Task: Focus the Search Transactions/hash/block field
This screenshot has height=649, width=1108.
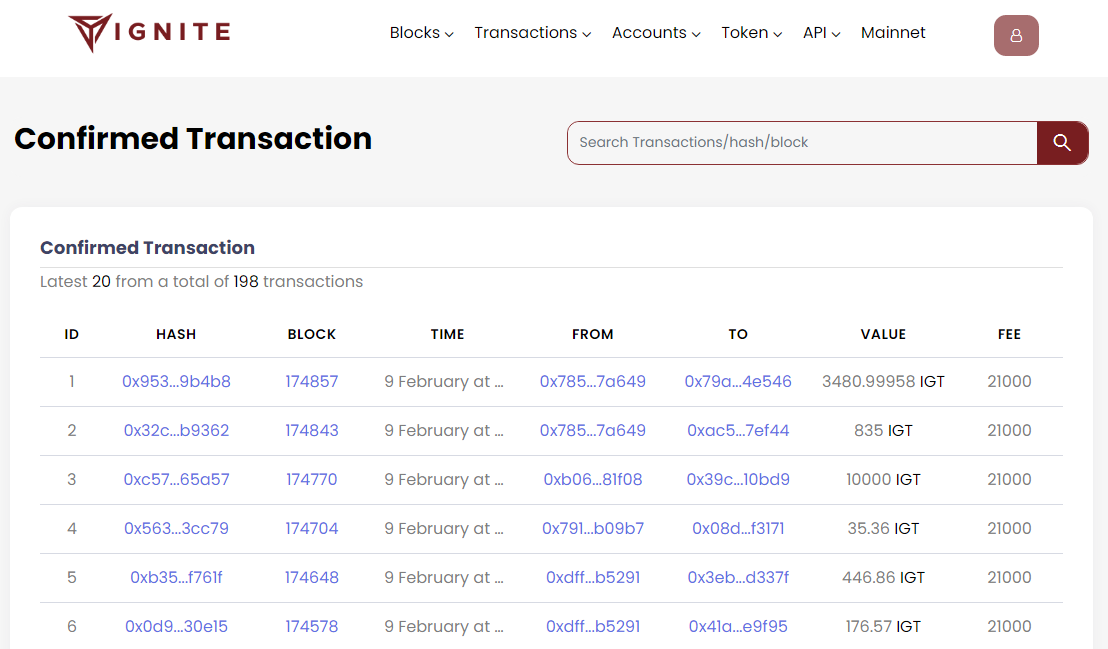Action: [x=802, y=143]
